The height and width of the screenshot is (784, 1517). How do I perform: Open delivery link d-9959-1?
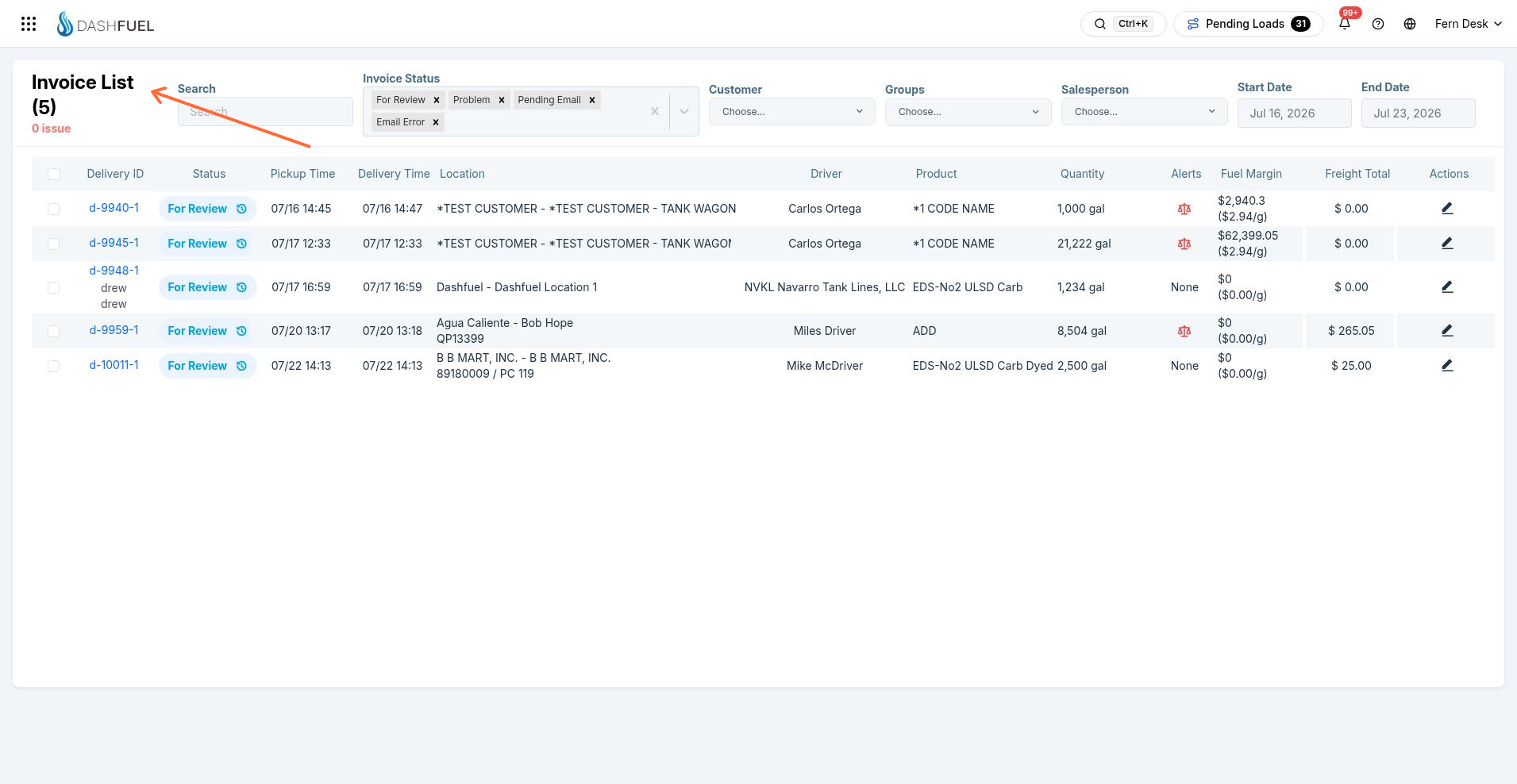(x=114, y=330)
